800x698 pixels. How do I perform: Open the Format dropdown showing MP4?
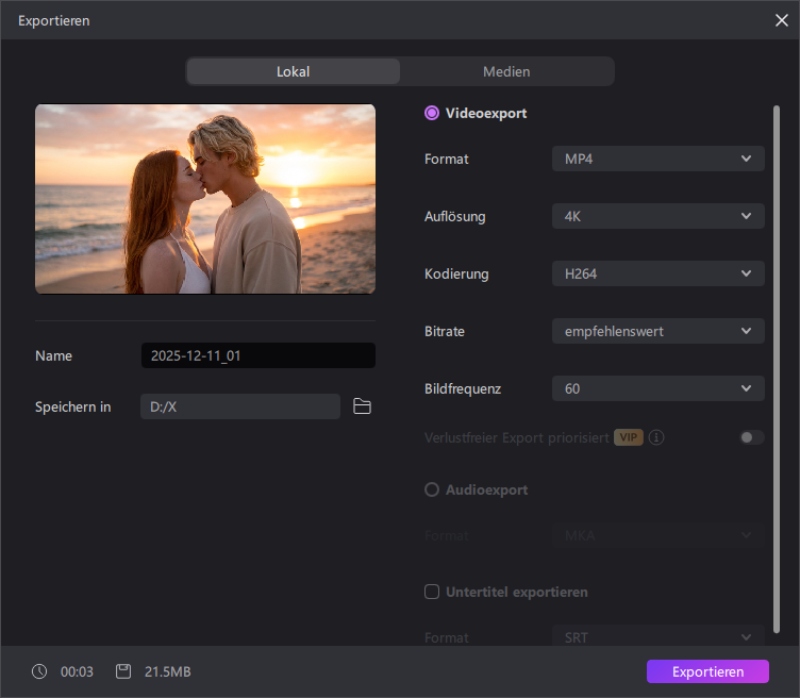point(658,159)
